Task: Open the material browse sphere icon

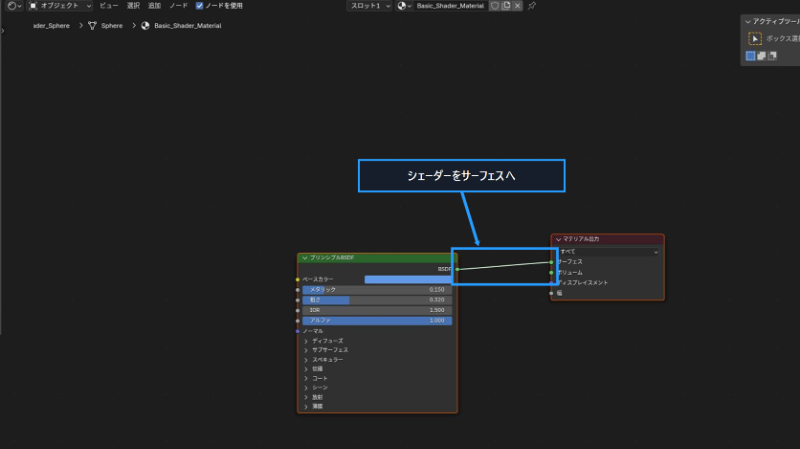Action: click(x=404, y=6)
